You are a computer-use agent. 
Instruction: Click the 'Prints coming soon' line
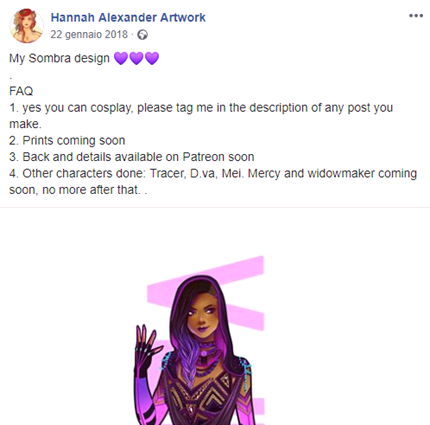[x=67, y=140]
